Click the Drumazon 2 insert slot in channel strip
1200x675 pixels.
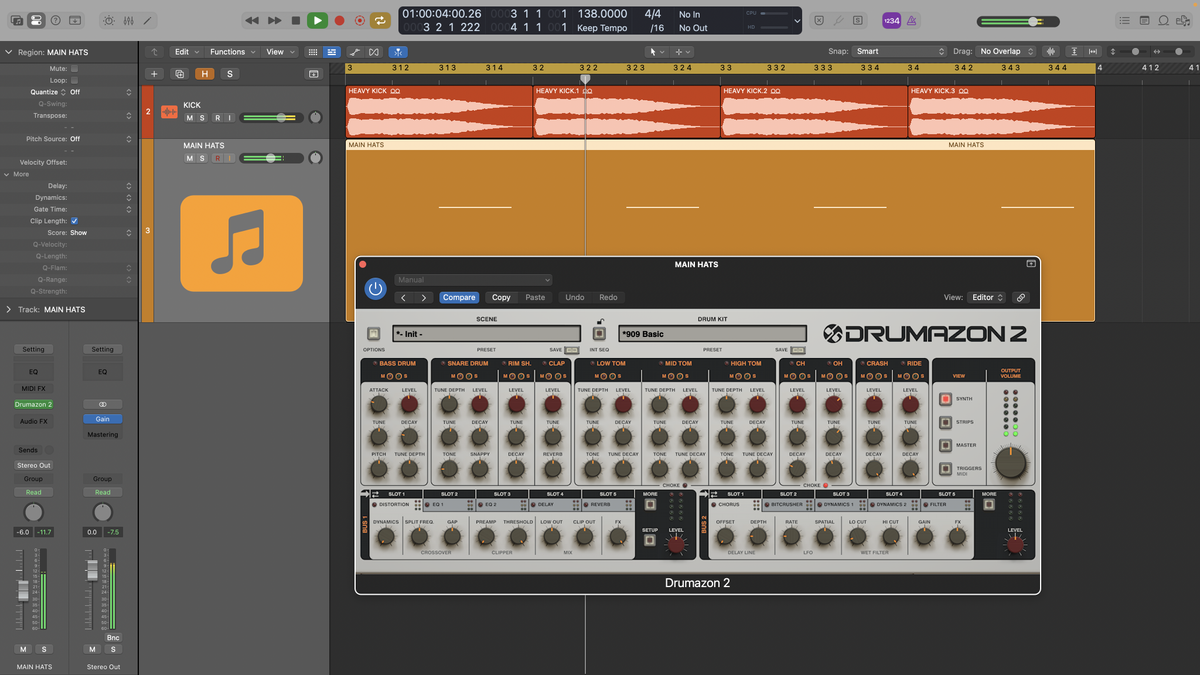(x=34, y=405)
